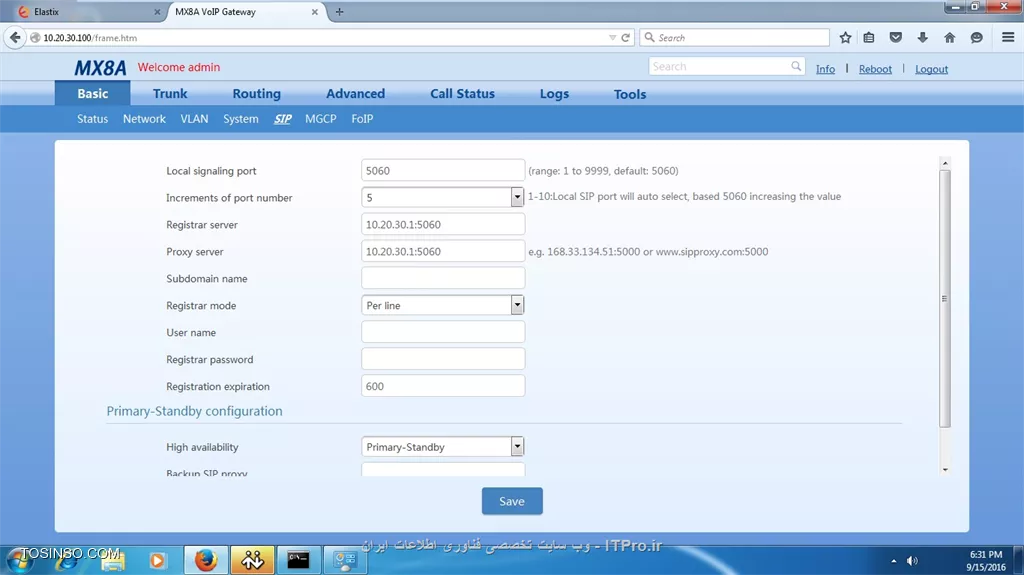
Task: Click the file explorer taskbar icon
Action: tap(112, 560)
